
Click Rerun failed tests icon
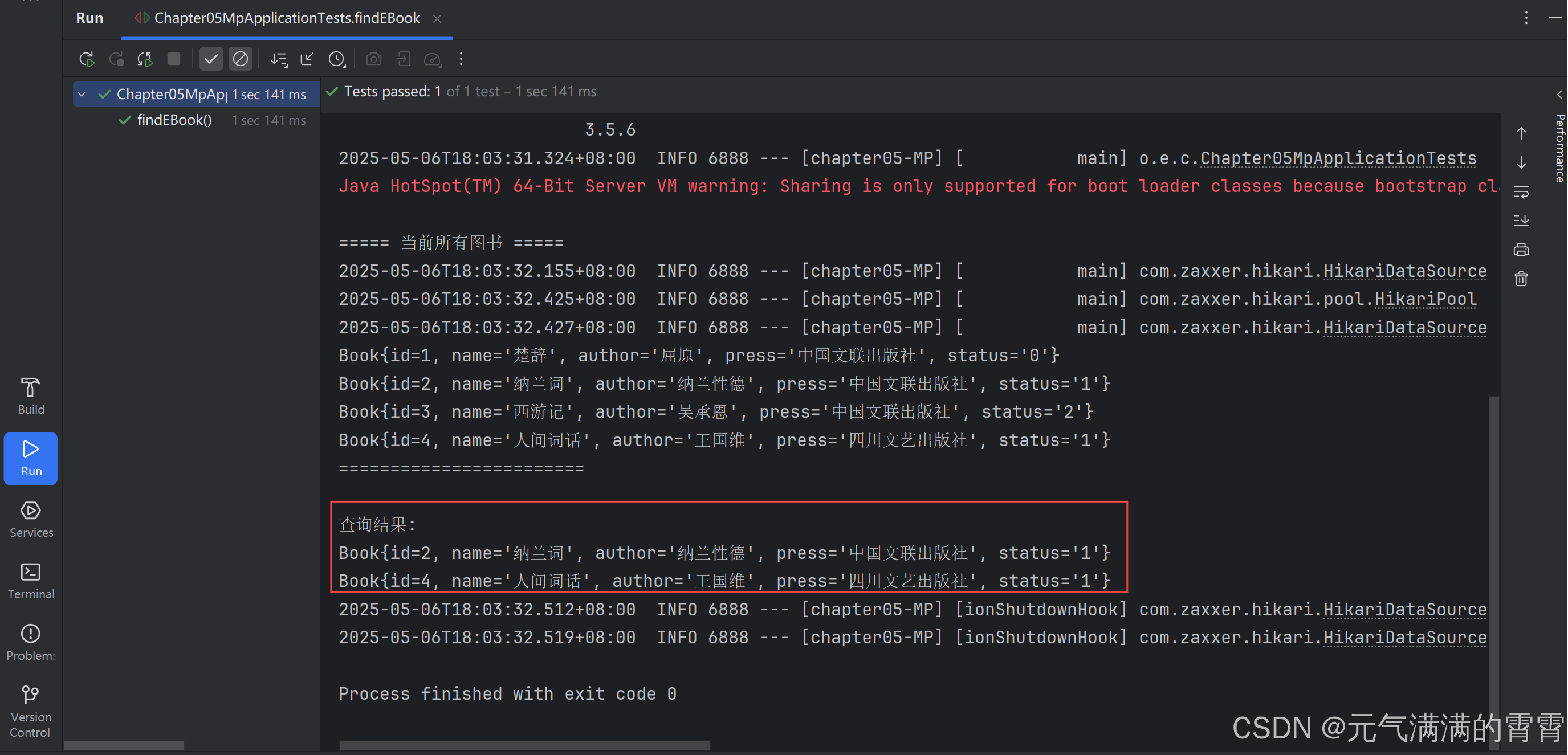click(x=116, y=59)
